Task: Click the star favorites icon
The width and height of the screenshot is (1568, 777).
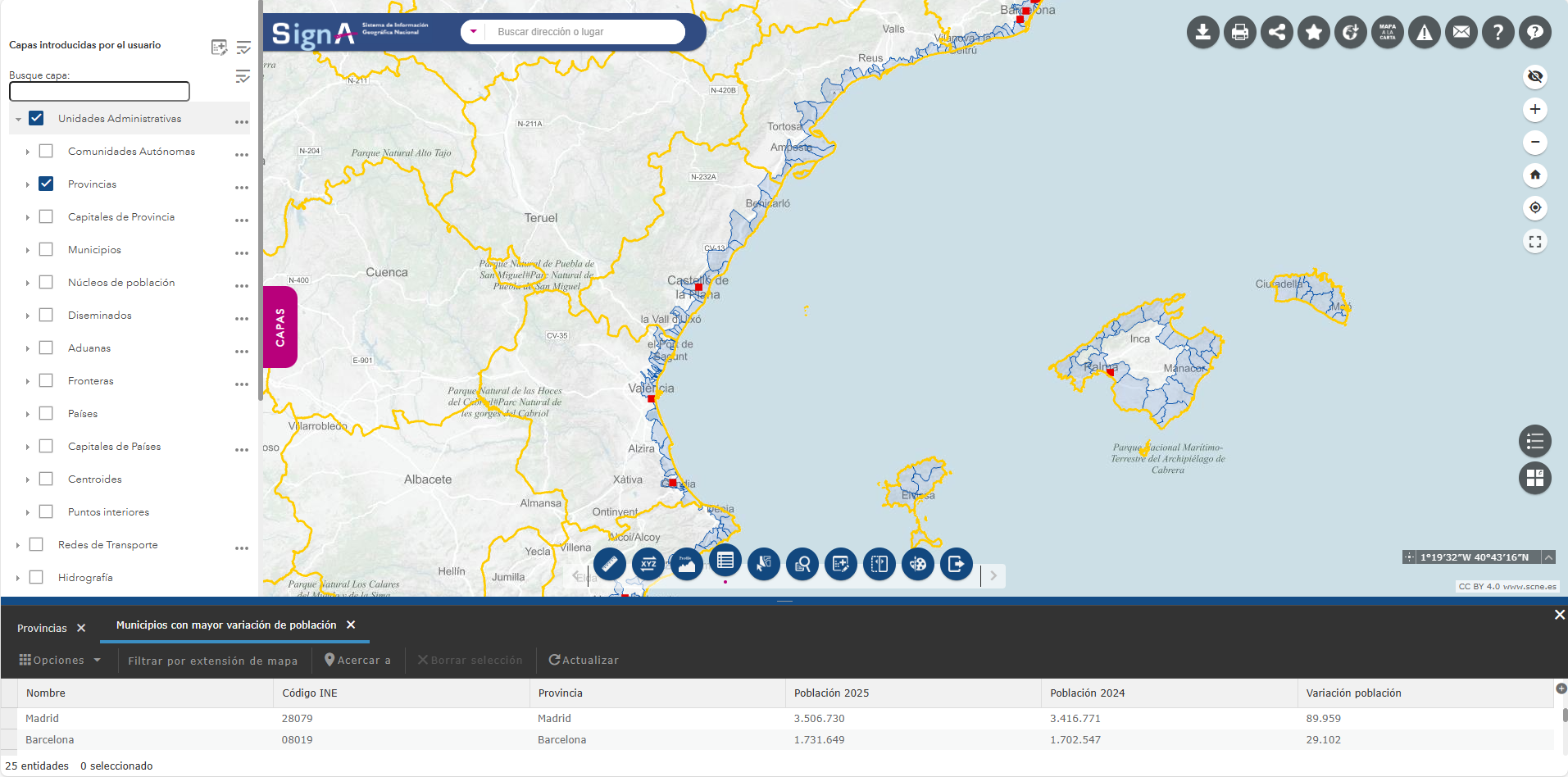Action: coord(1314,33)
